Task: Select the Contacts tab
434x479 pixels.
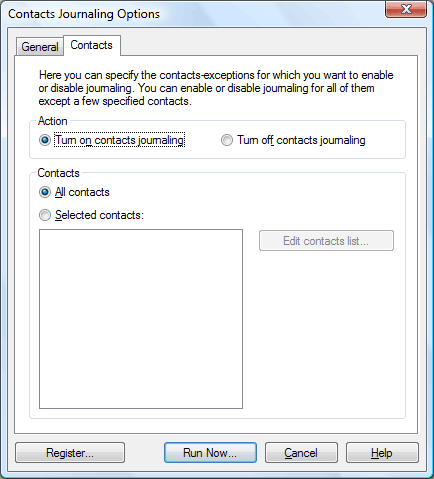Action: click(92, 45)
